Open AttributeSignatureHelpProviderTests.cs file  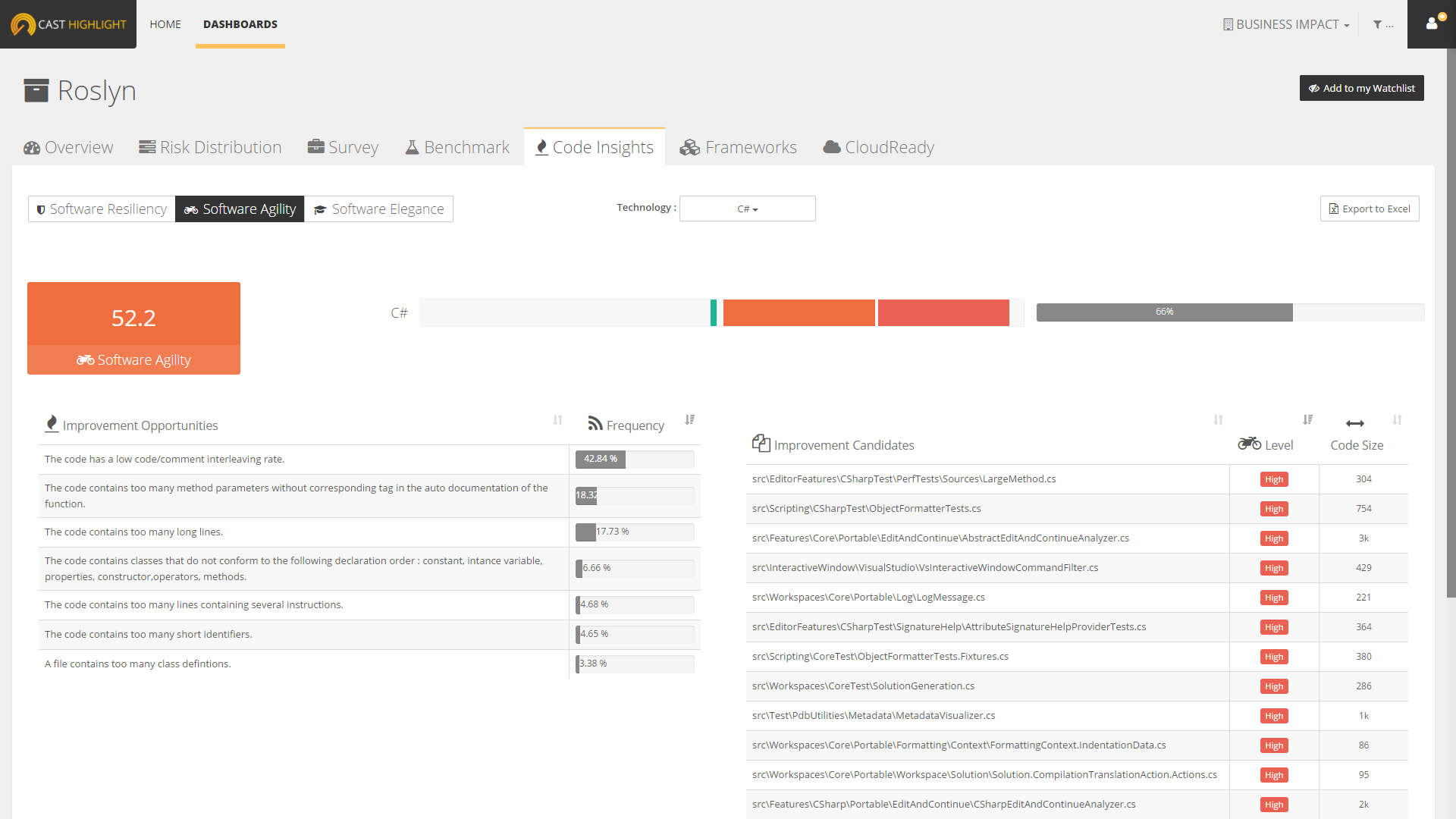point(949,627)
